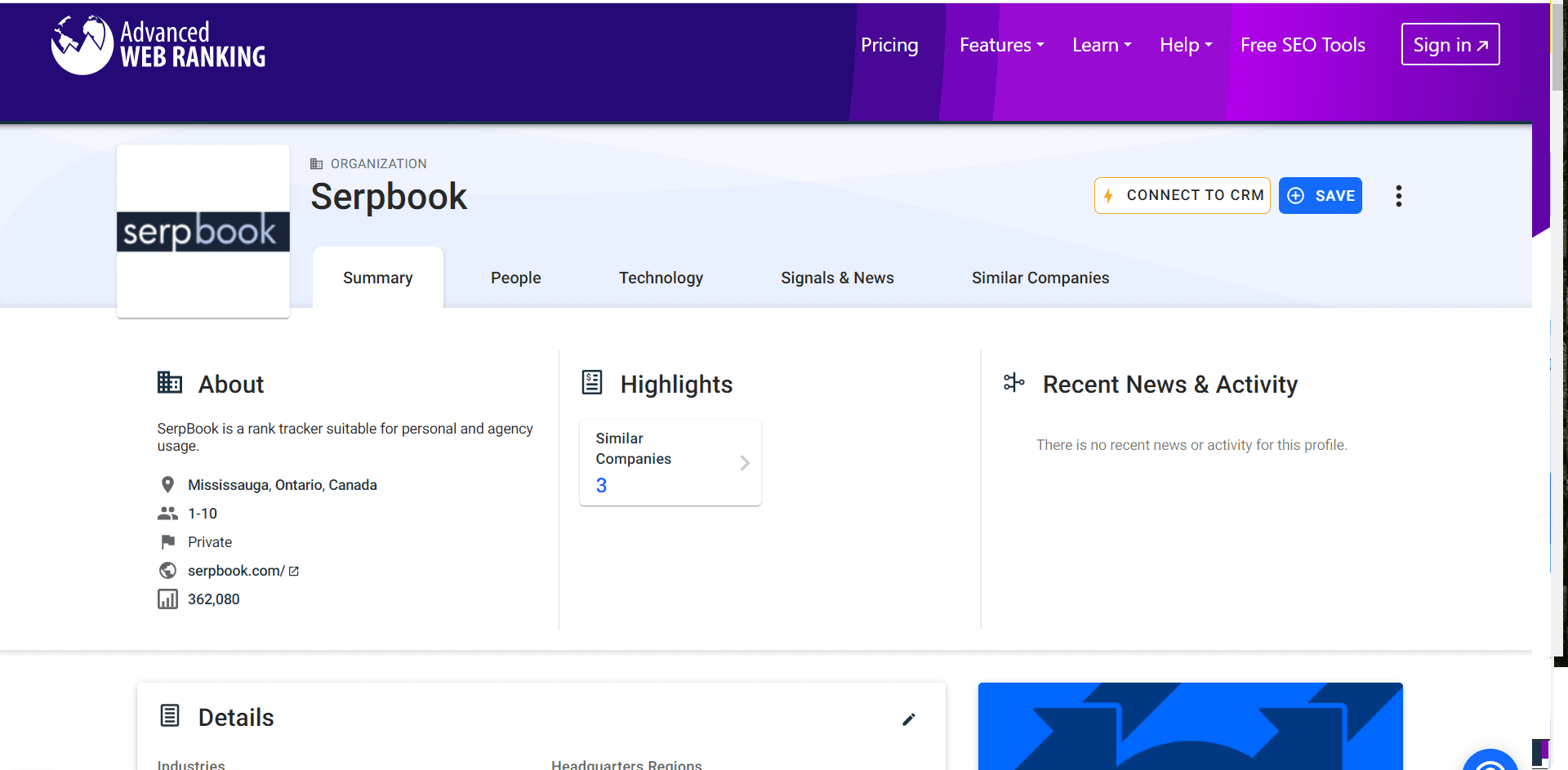Click the pencil edit icon in Details

(x=908, y=719)
